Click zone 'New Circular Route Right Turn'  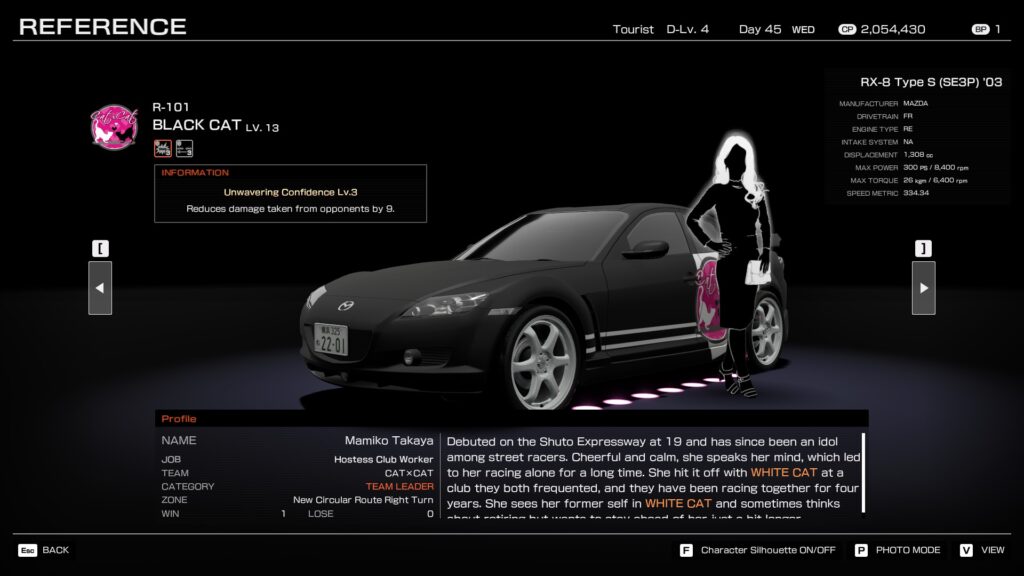click(x=363, y=500)
